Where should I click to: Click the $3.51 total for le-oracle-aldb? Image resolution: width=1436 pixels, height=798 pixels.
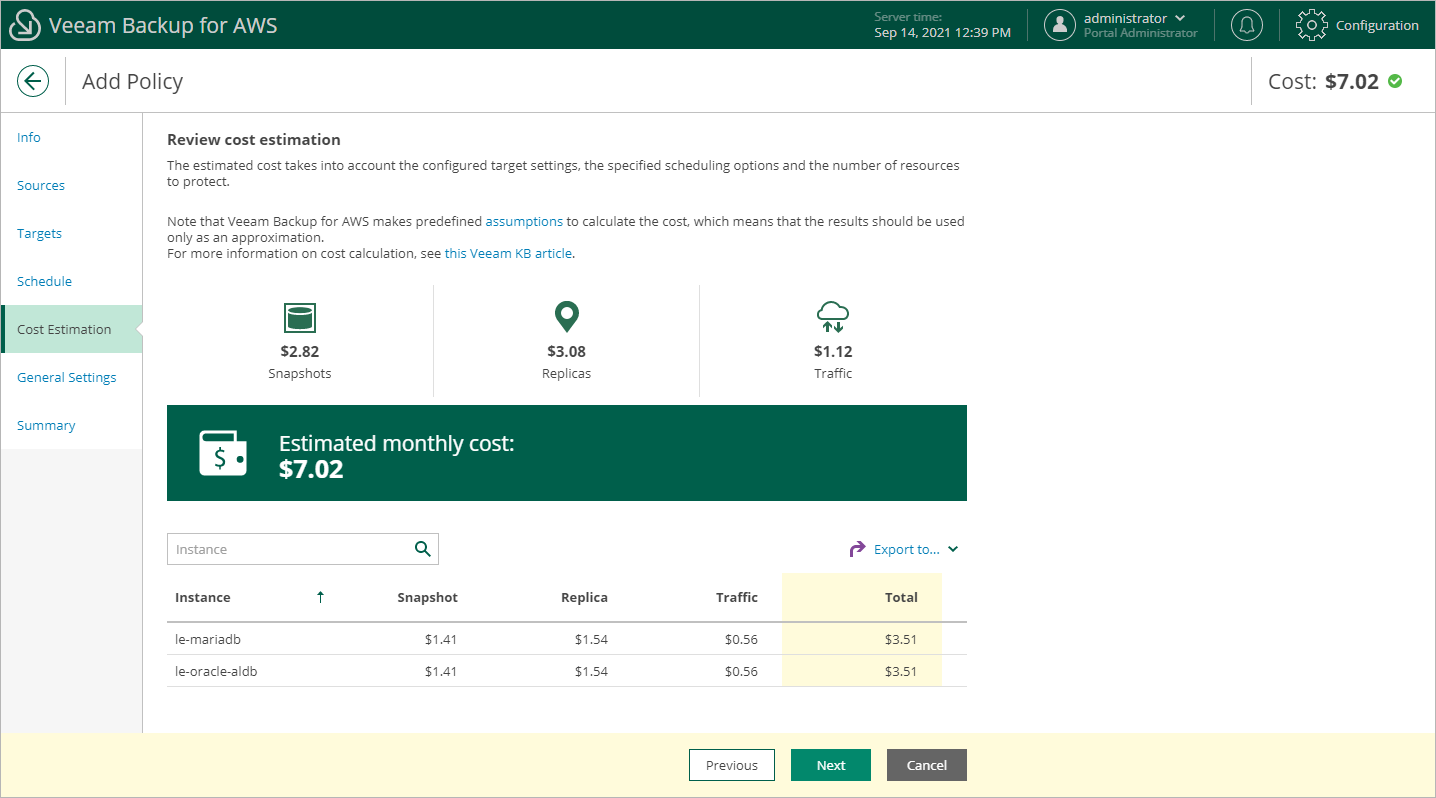tap(901, 671)
